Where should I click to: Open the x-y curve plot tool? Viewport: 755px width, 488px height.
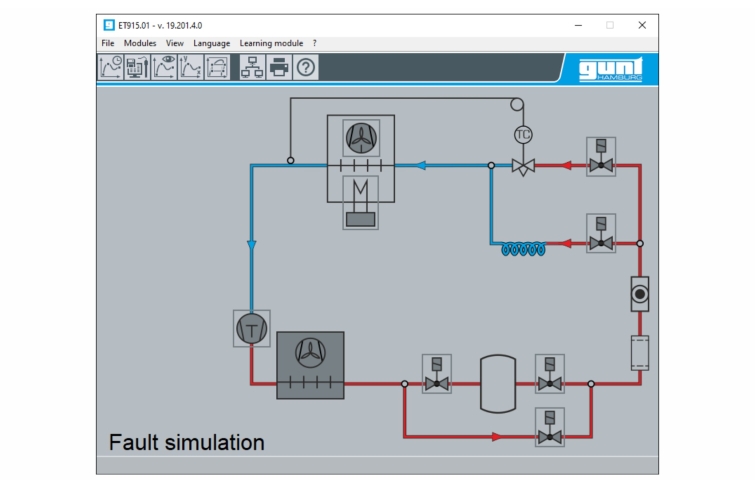click(190, 67)
